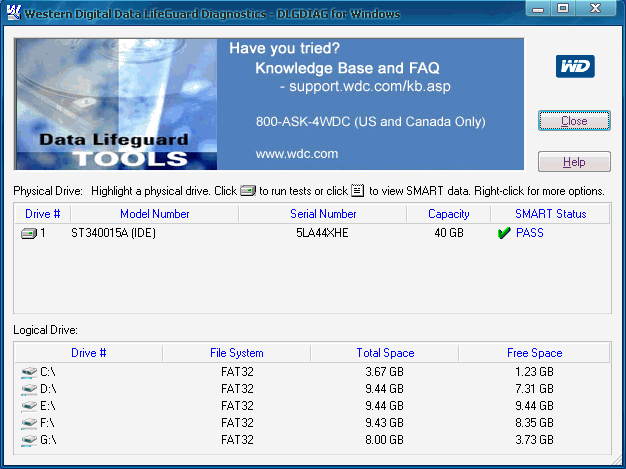Viewport: 626px width, 469px height.
Task: Click the green SMART PASS checkmark icon
Action: (503, 233)
